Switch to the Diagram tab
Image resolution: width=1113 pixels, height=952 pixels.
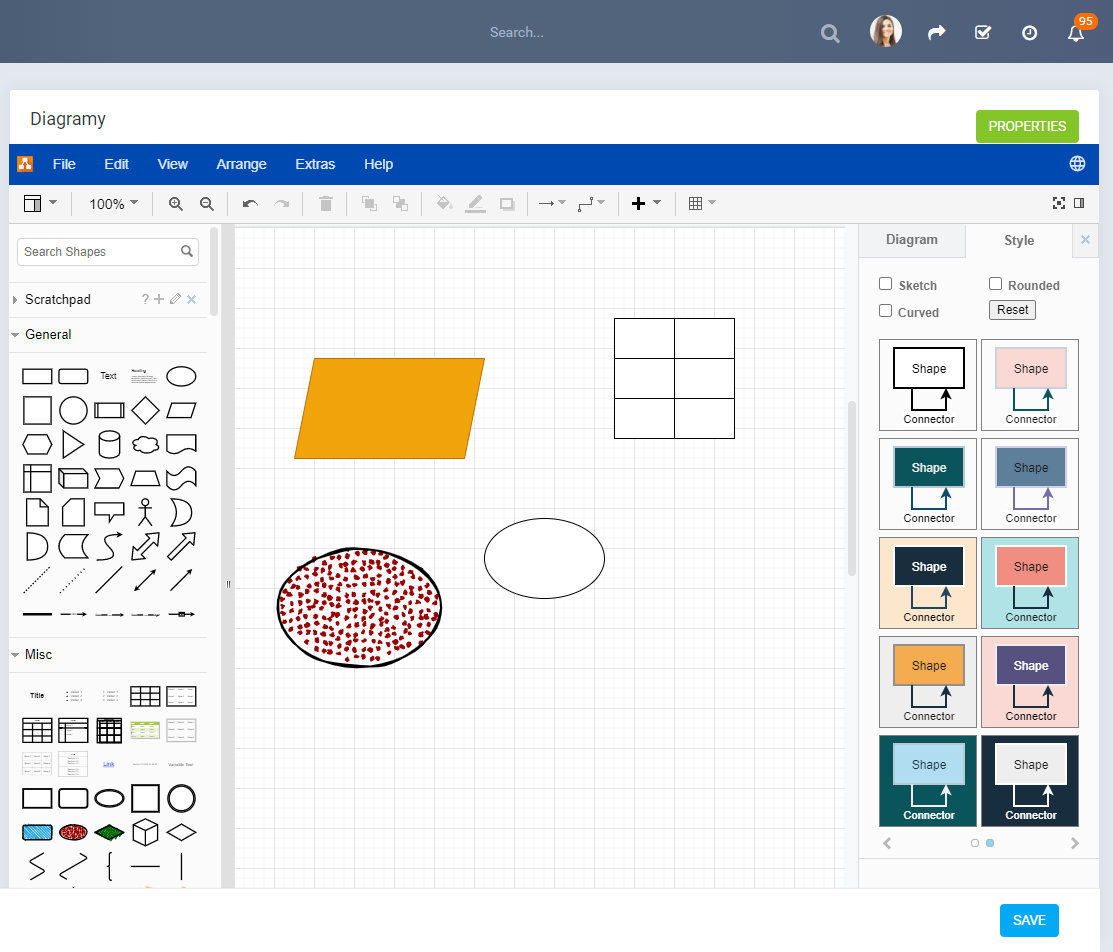tap(911, 240)
